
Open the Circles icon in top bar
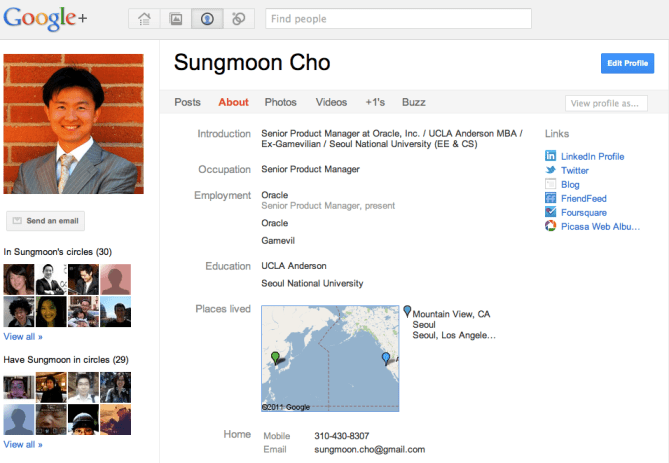click(x=238, y=19)
